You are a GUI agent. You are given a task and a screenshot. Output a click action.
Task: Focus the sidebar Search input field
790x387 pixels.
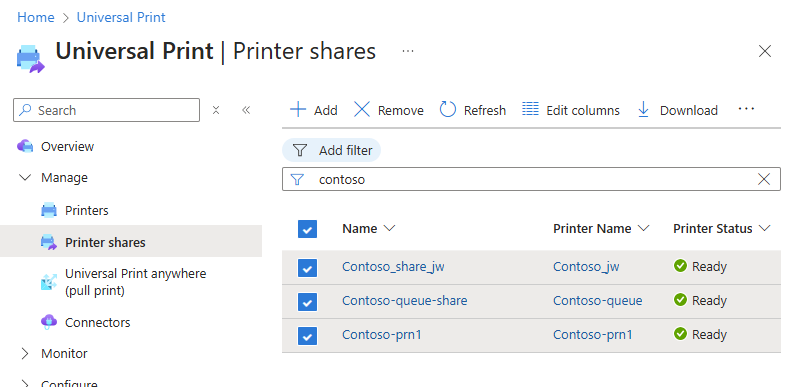click(106, 110)
